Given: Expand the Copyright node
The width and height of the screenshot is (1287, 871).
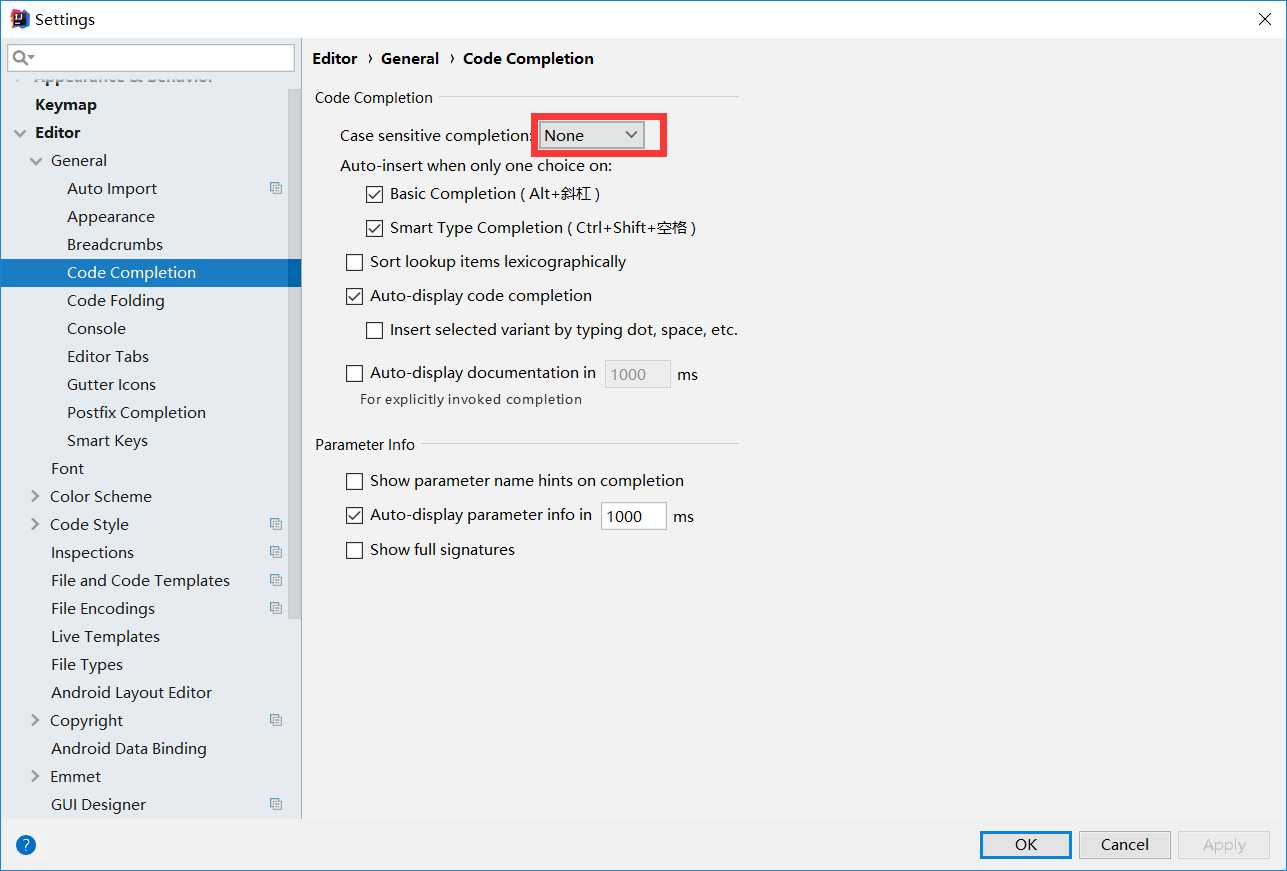Looking at the screenshot, I should (x=36, y=720).
